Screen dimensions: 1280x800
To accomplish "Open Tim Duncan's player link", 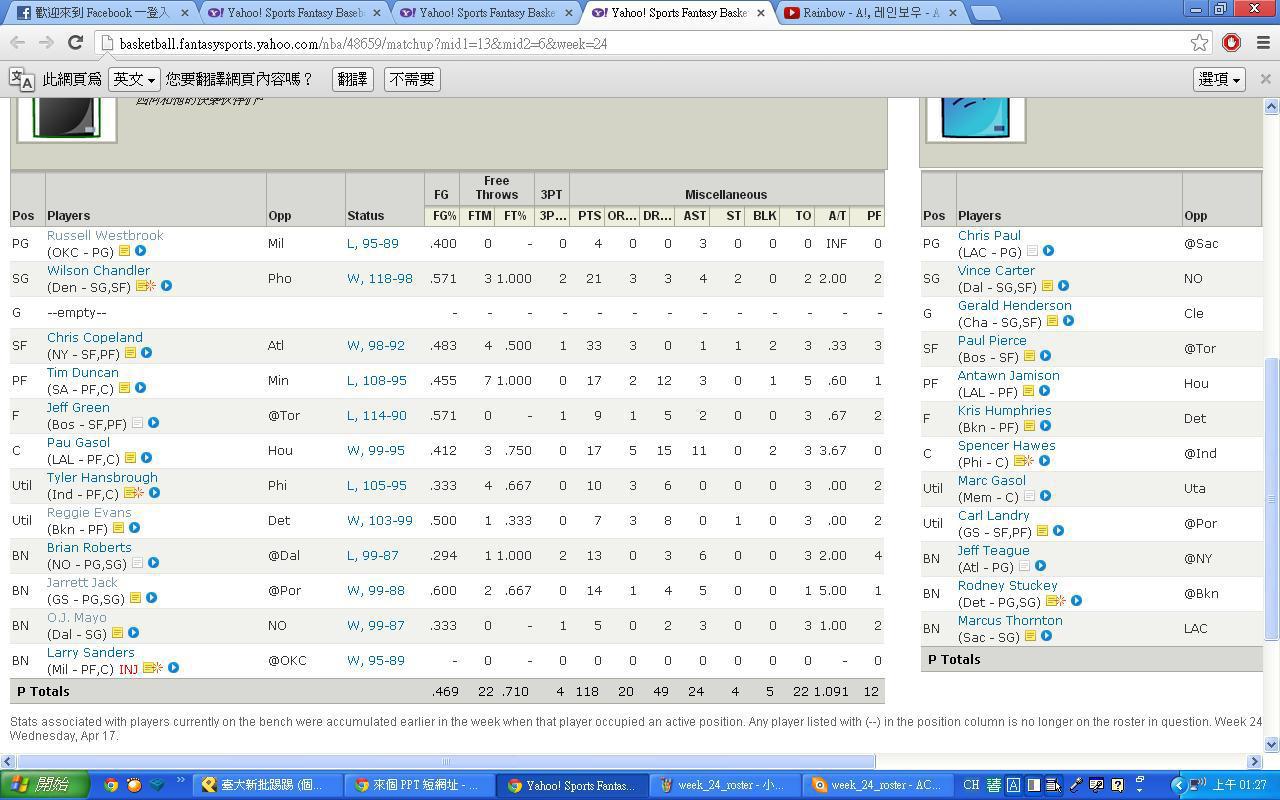I will (x=83, y=373).
